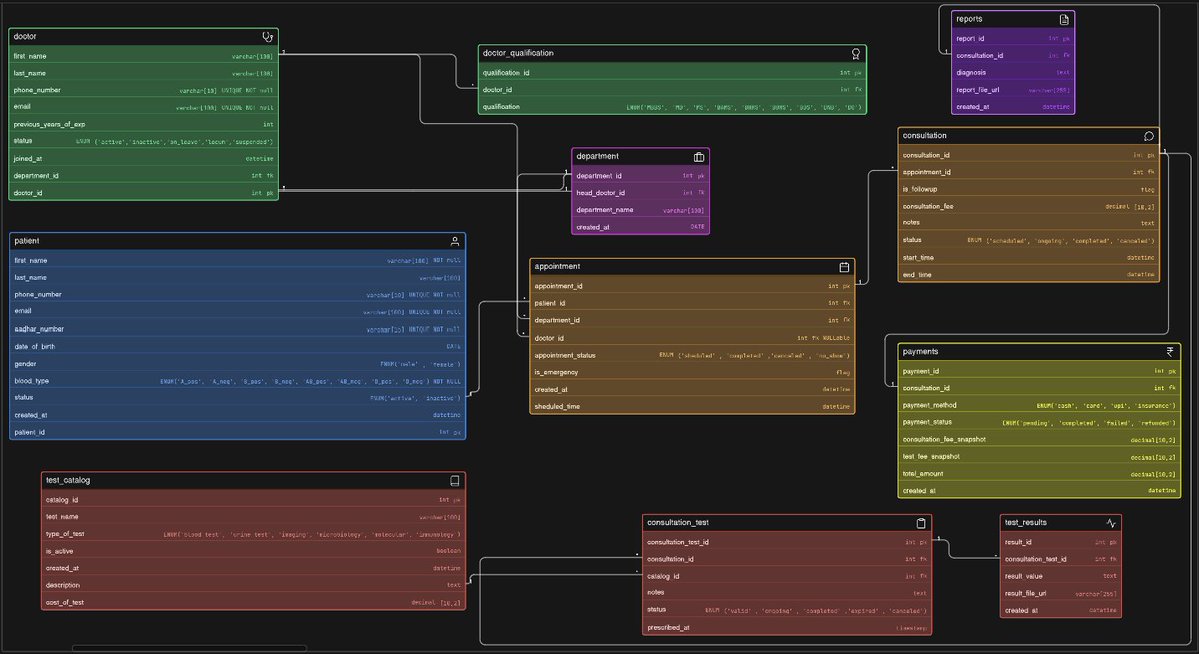Screen dimensions: 1199x654
Task: Click the waveform icon on the test_results table
Action: pyautogui.click(x=1111, y=521)
